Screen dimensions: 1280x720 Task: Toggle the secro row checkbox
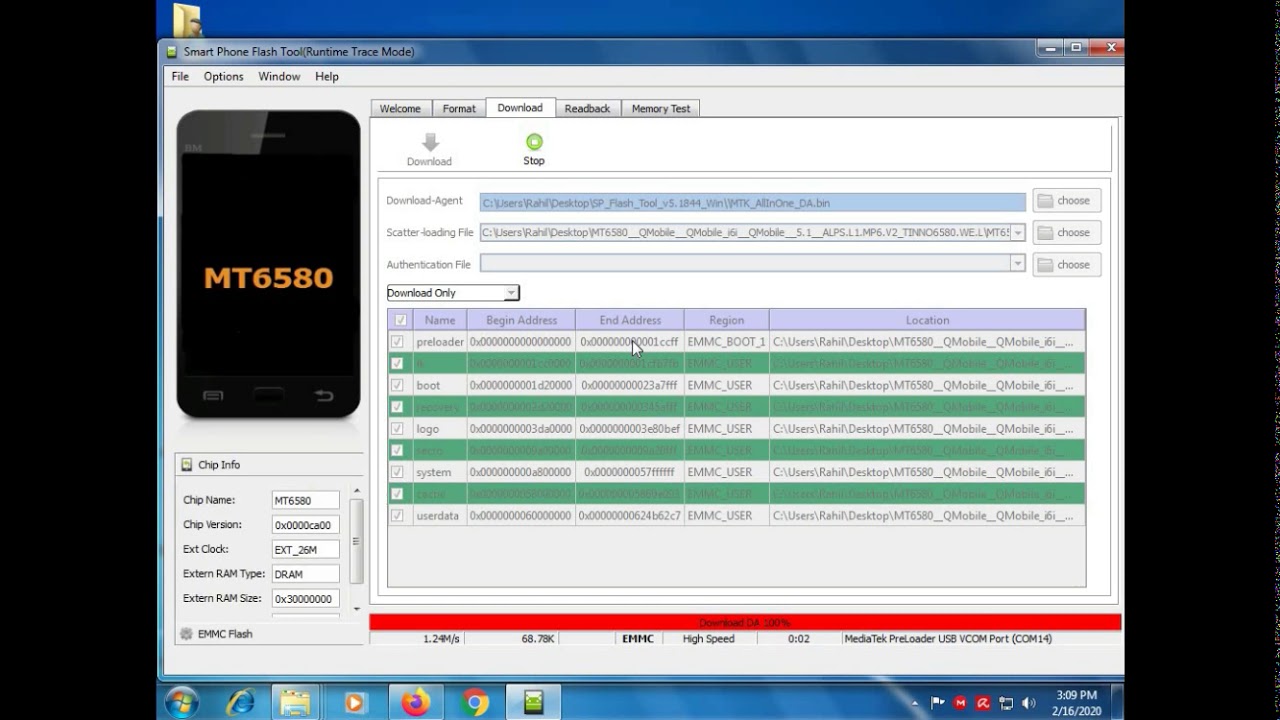[398, 450]
